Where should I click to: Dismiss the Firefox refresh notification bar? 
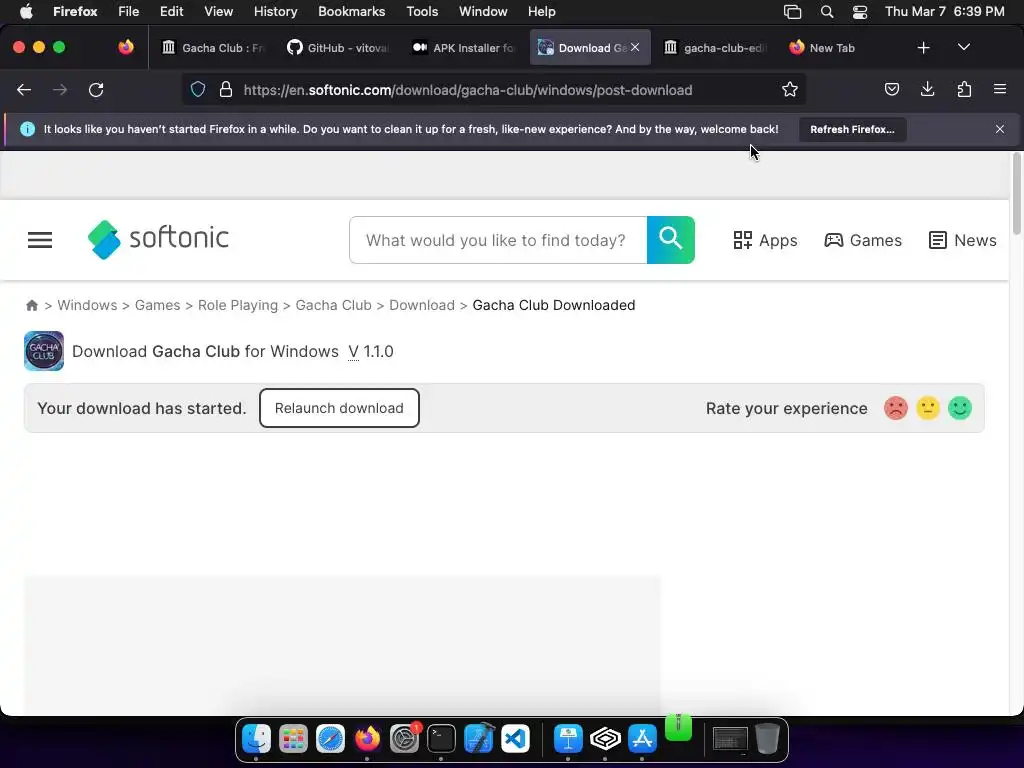(x=999, y=129)
